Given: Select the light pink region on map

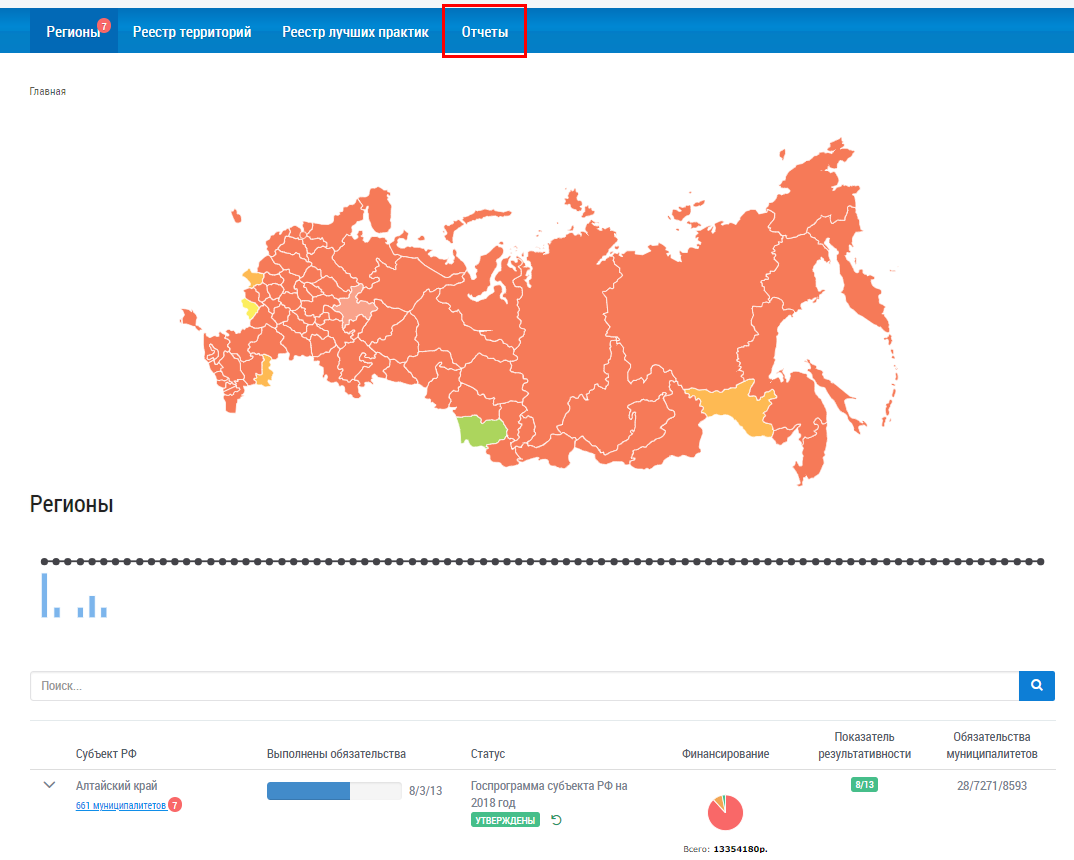Looking at the screenshot, I should (353, 308).
